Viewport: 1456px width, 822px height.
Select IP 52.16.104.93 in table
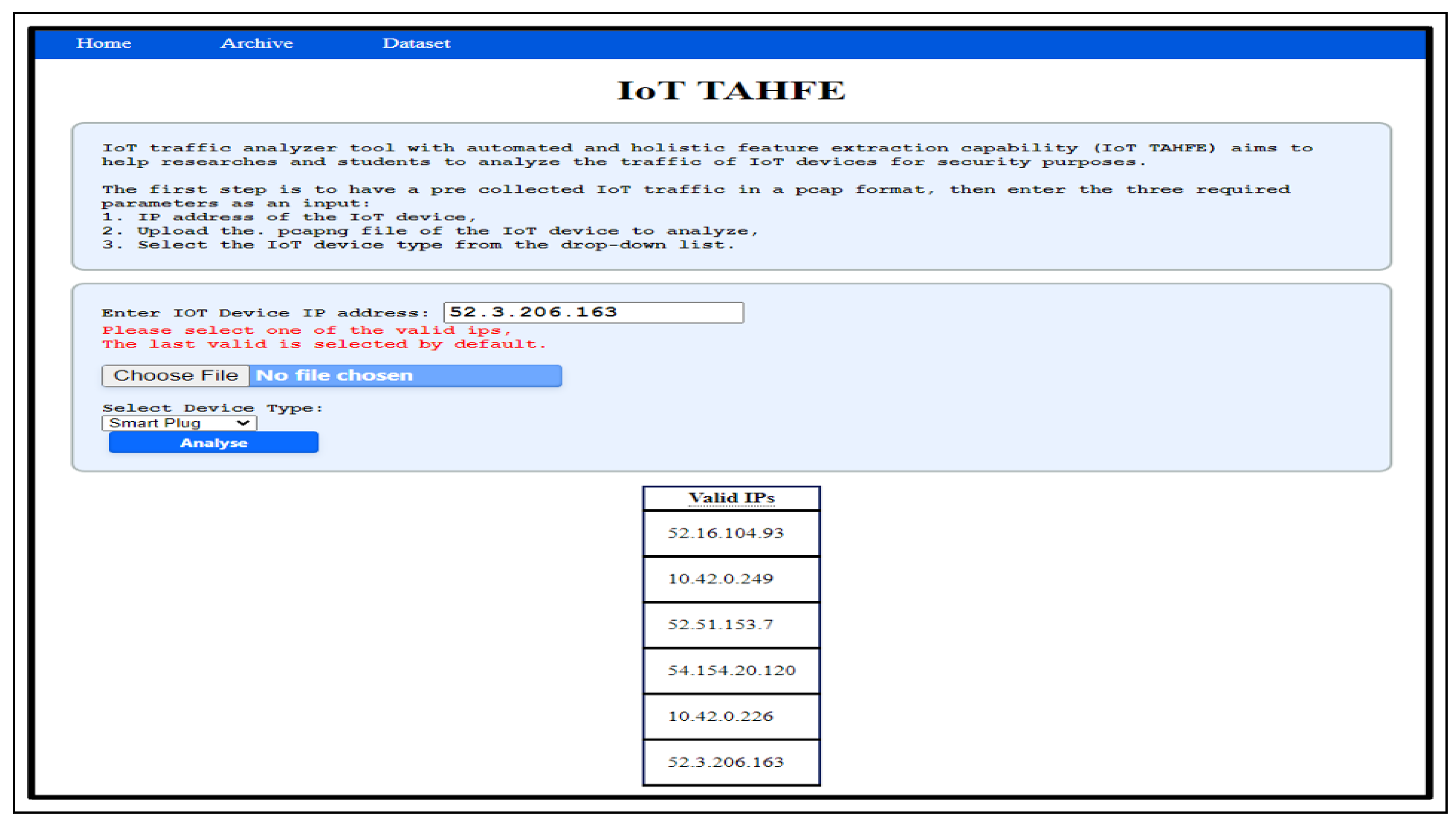click(726, 533)
